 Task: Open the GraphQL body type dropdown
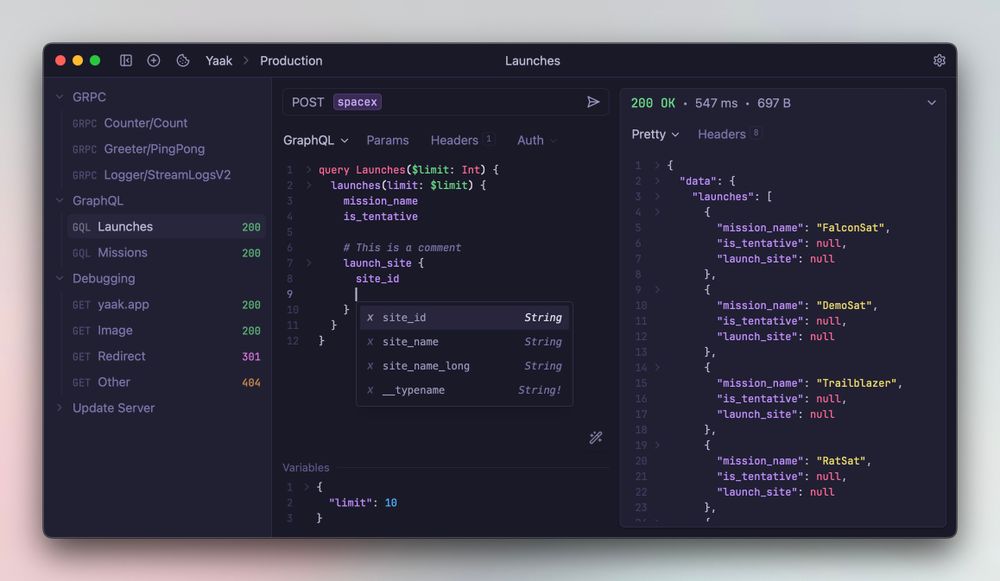[x=315, y=140]
